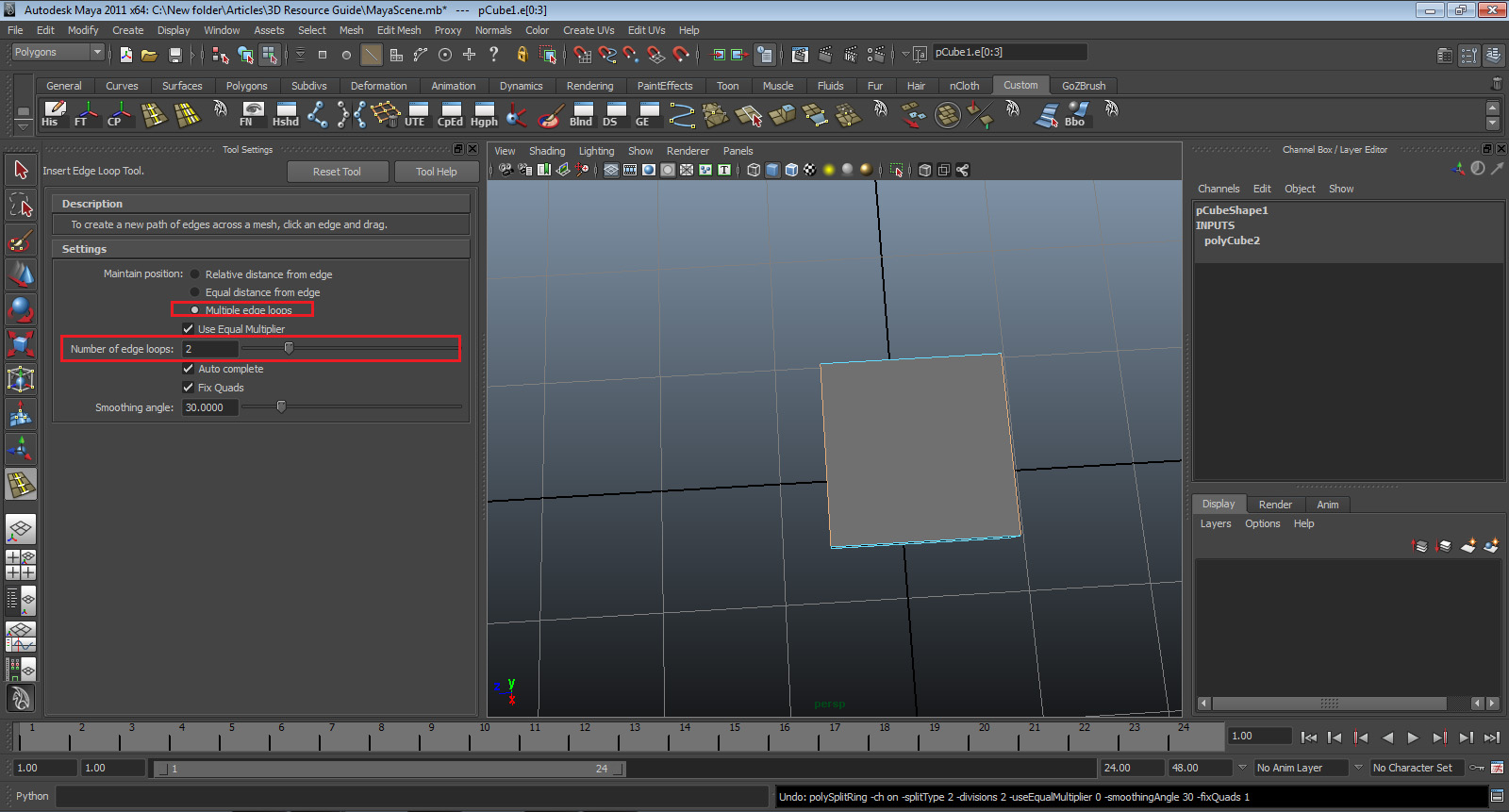Open scene with the folder icon
Image resolution: width=1509 pixels, height=812 pixels.
click(x=149, y=56)
